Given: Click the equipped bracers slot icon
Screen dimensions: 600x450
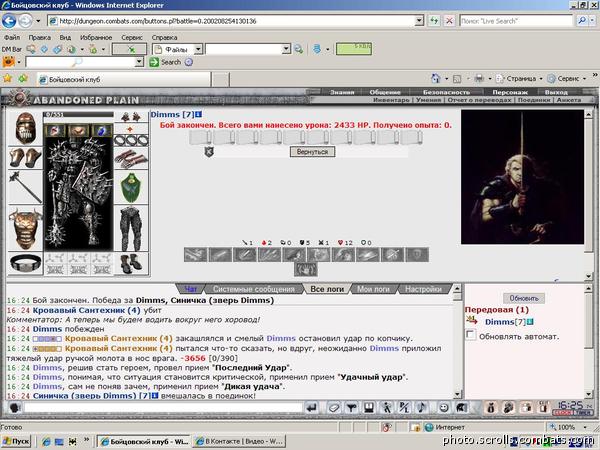Looking at the screenshot, I should (x=25, y=158).
